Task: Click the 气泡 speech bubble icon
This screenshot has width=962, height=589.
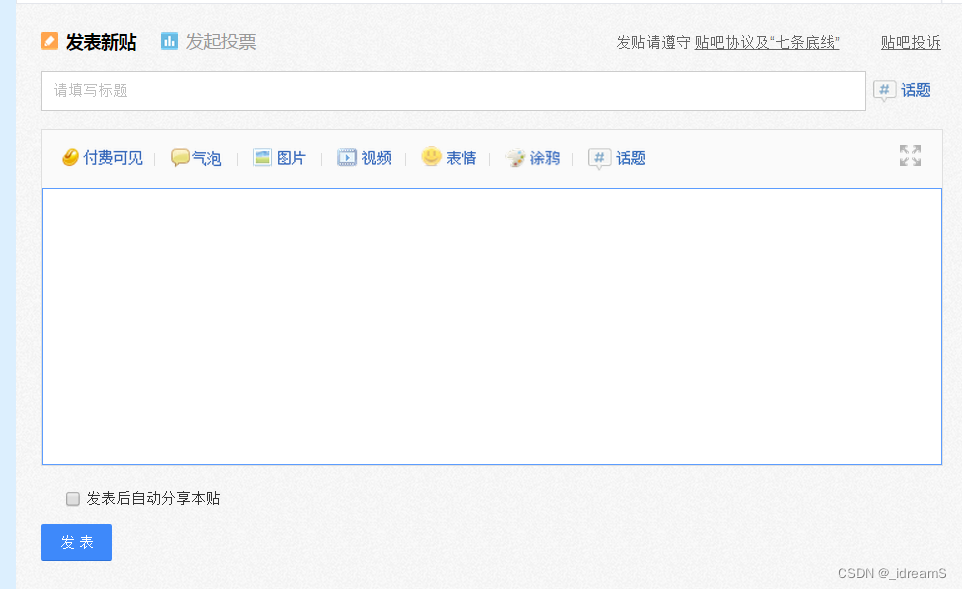Action: 180,158
